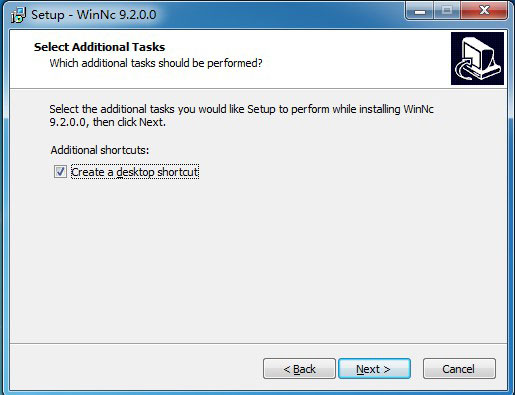Image resolution: width=515 pixels, height=395 pixels.
Task: Click the 'Select Additional Tasks' heading
Action: click(x=99, y=47)
